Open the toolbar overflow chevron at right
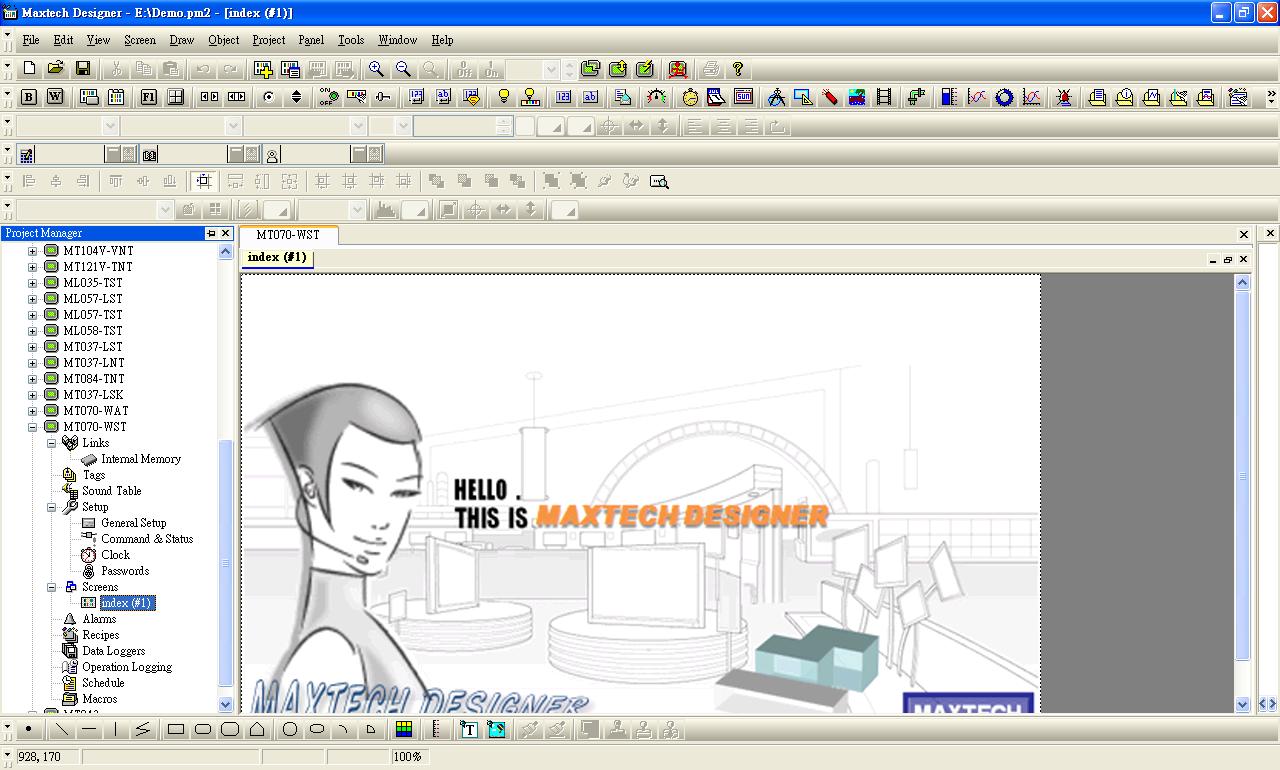 (1271, 97)
